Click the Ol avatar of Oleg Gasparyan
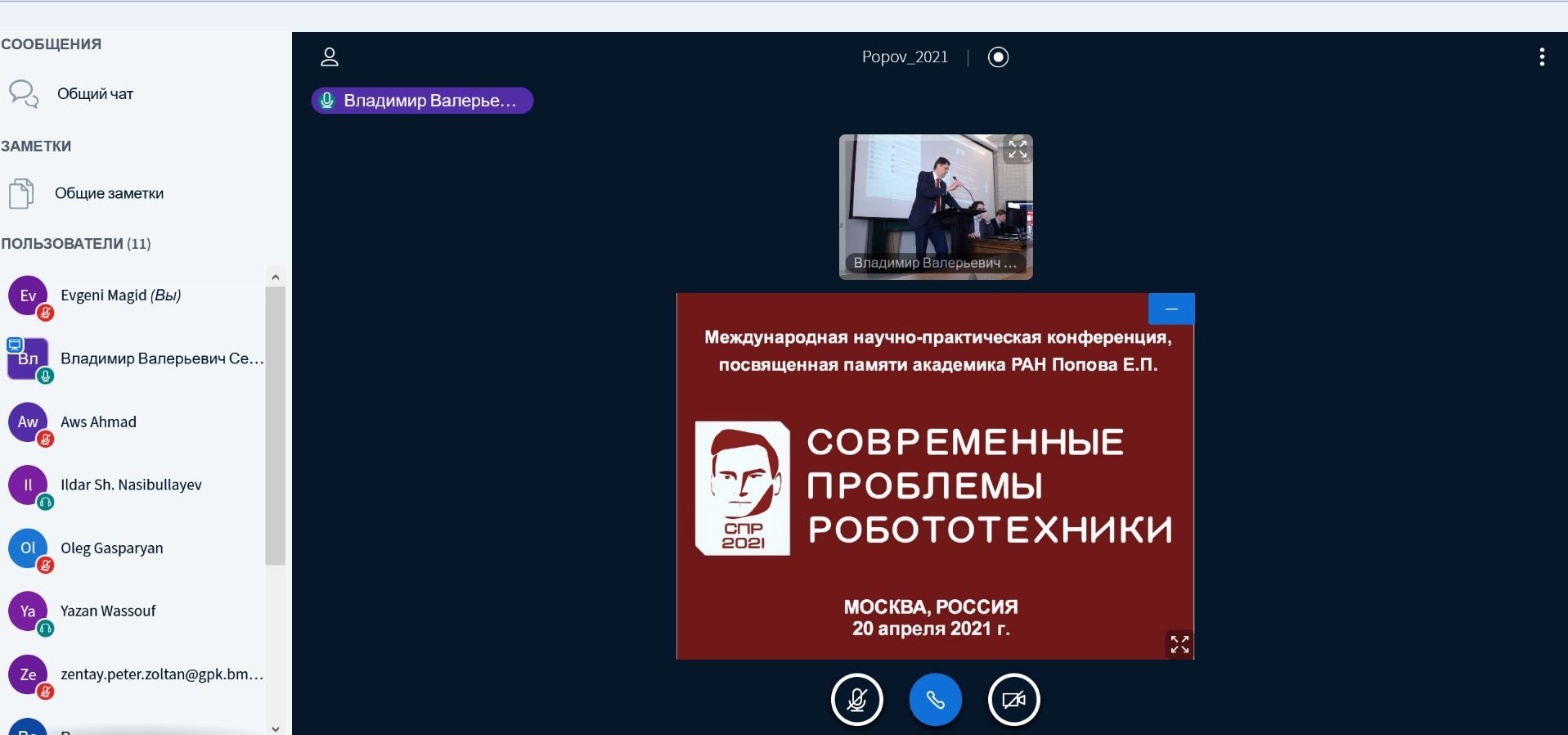Viewport: 1568px width, 735px height. point(28,548)
